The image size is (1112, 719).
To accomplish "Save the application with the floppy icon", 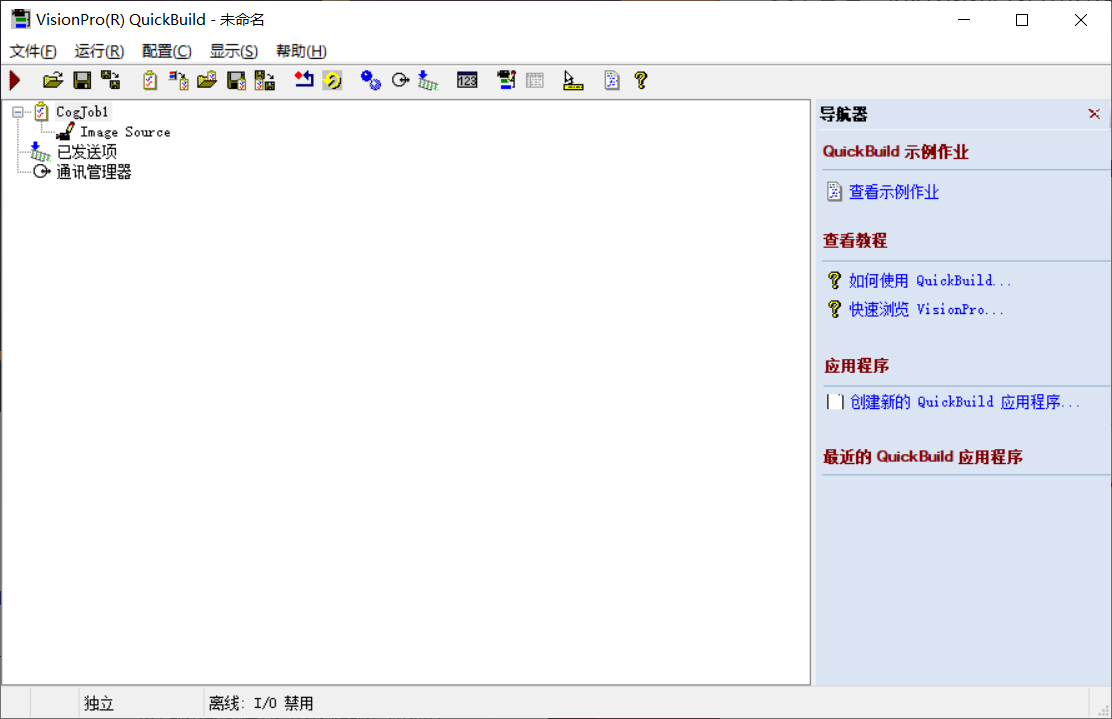I will click(82, 80).
